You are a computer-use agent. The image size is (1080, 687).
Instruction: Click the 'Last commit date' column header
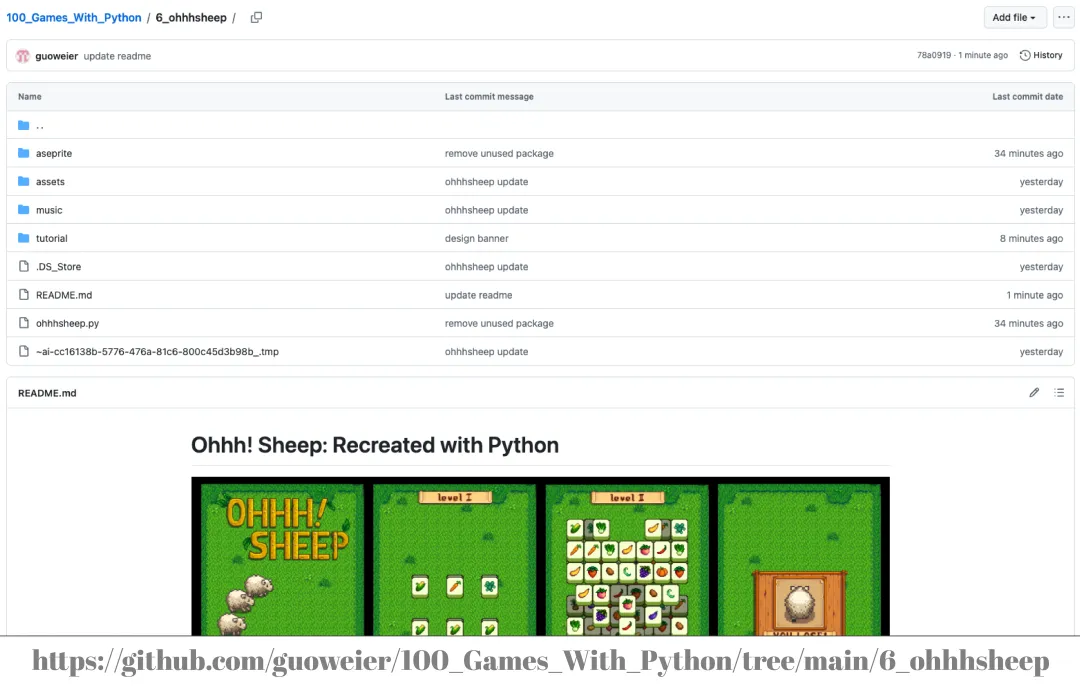[x=1028, y=97]
